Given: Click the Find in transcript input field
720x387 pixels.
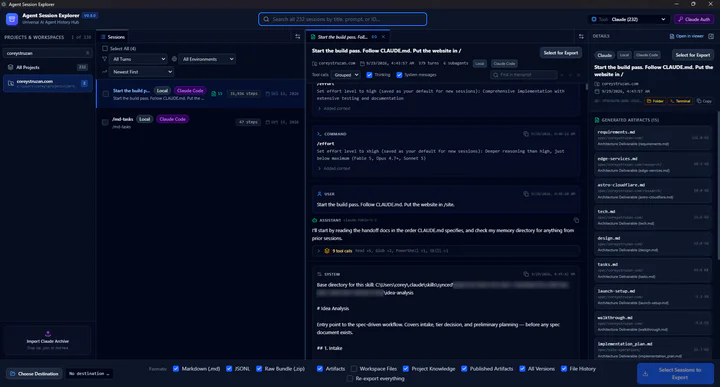Looking at the screenshot, I should point(523,75).
